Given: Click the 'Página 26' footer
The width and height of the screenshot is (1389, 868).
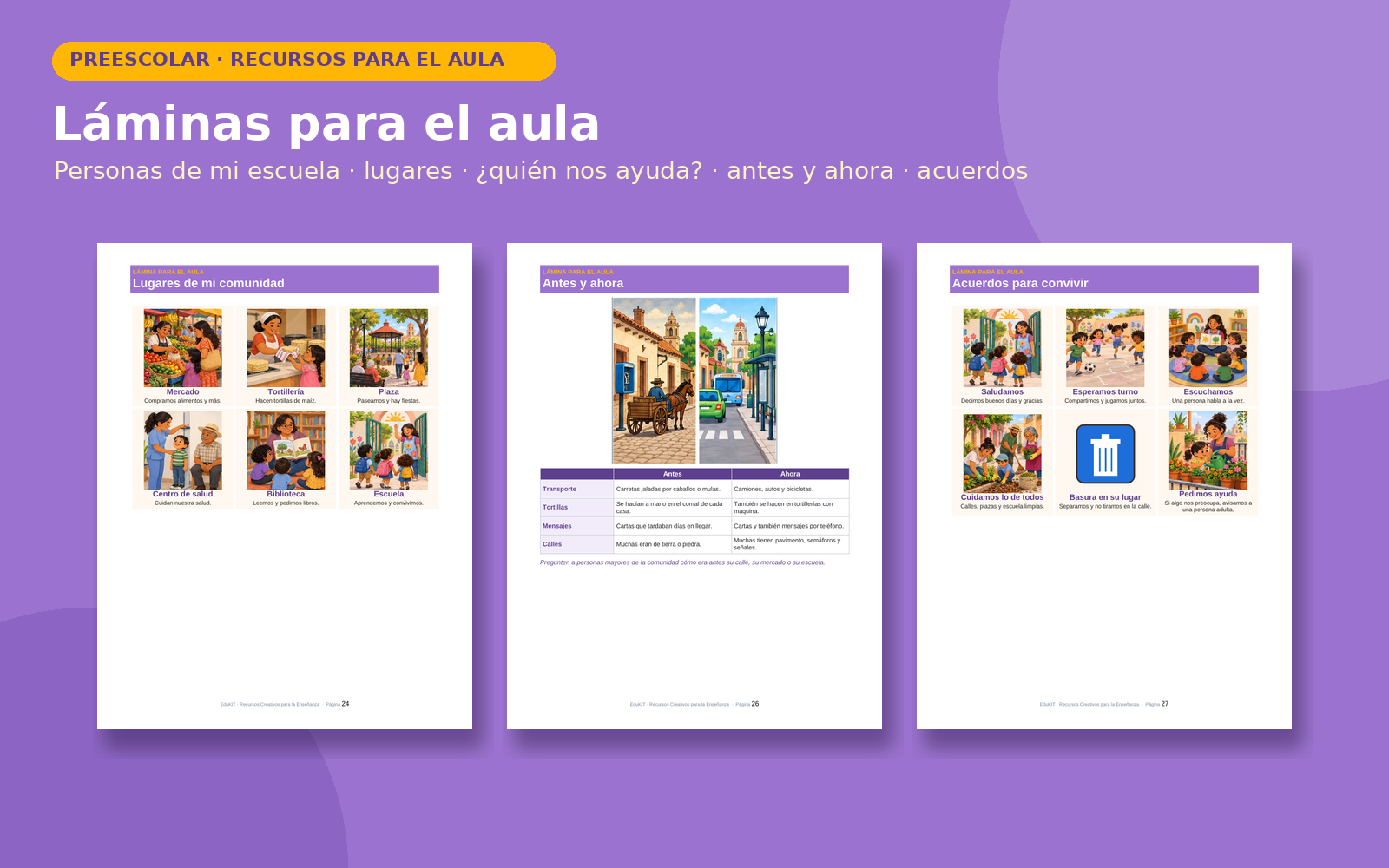Looking at the screenshot, I should point(747,704).
